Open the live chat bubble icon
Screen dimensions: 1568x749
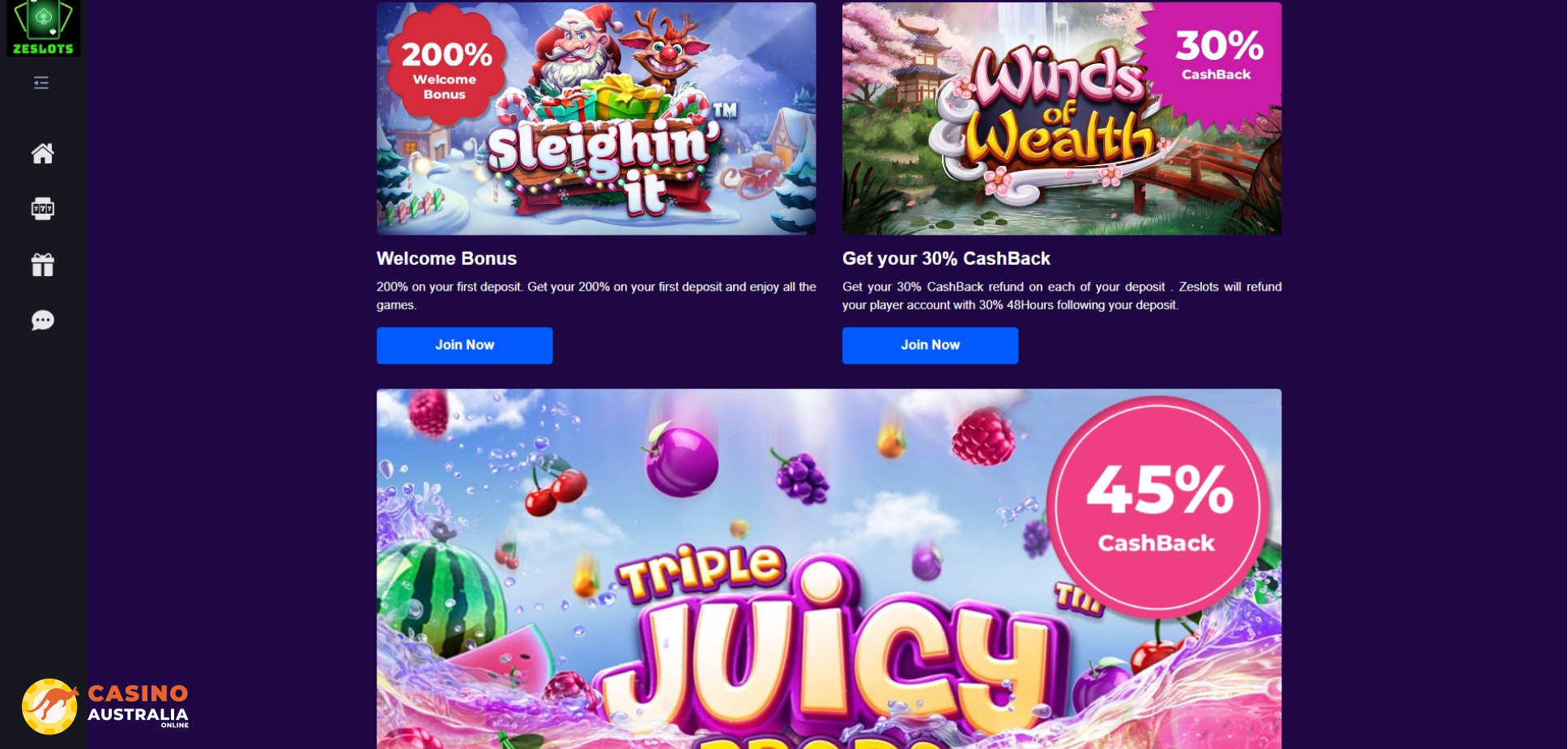click(x=43, y=321)
